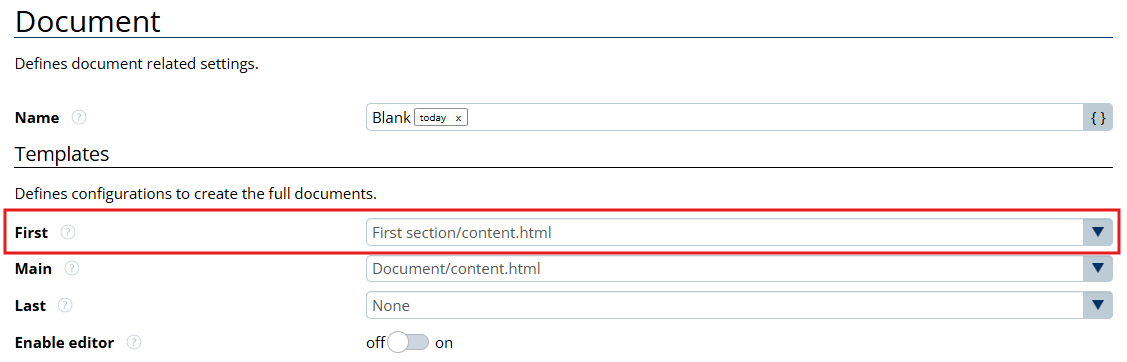Click the Document page heading

pos(88,21)
